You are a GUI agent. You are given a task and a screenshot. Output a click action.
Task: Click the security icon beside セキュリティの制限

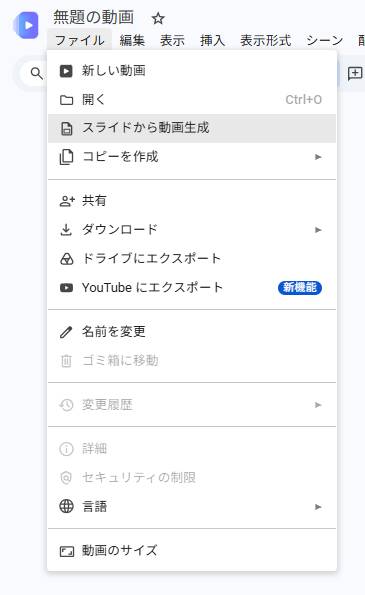[66, 477]
